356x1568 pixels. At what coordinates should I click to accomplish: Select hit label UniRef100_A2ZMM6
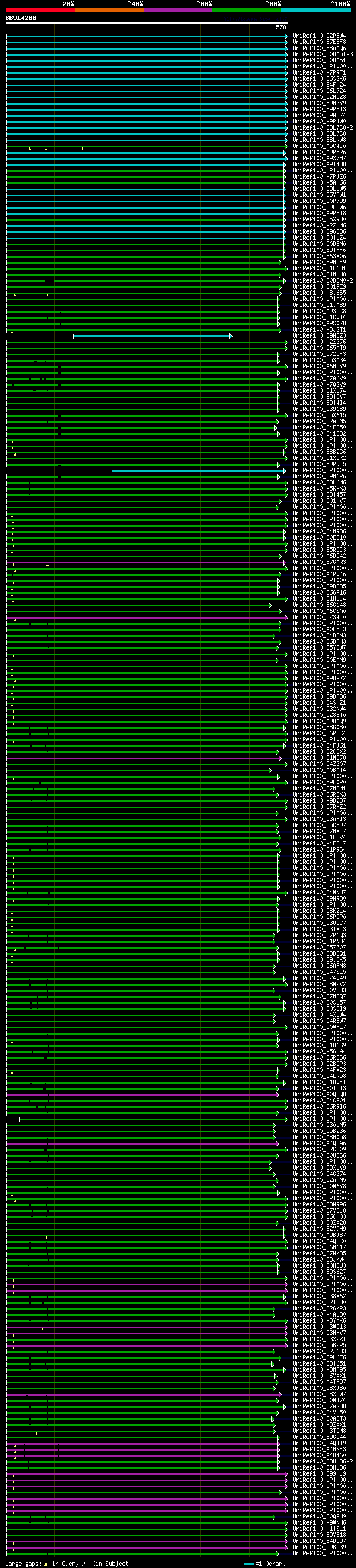pos(319,225)
